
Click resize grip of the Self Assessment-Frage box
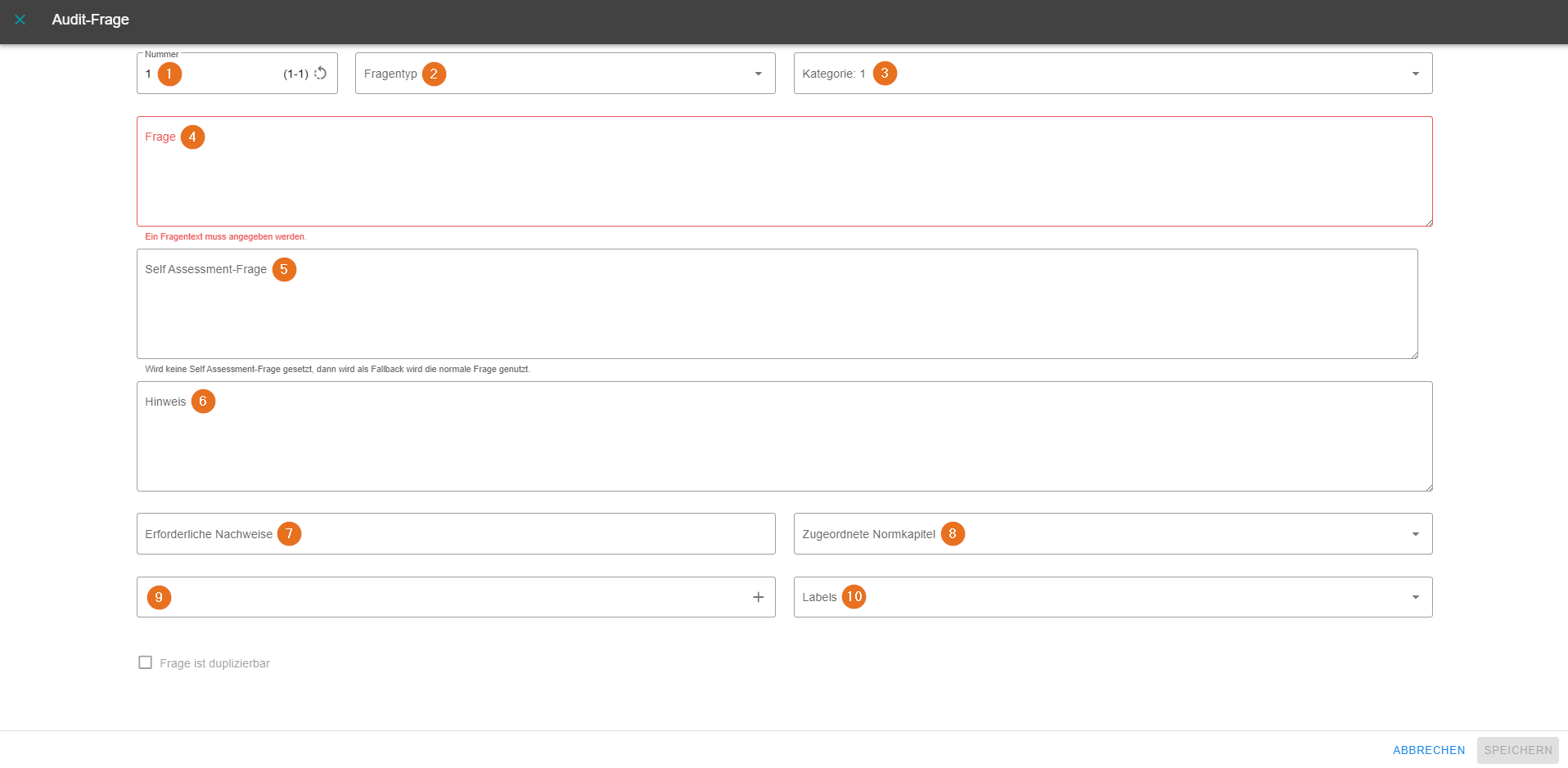click(1413, 354)
